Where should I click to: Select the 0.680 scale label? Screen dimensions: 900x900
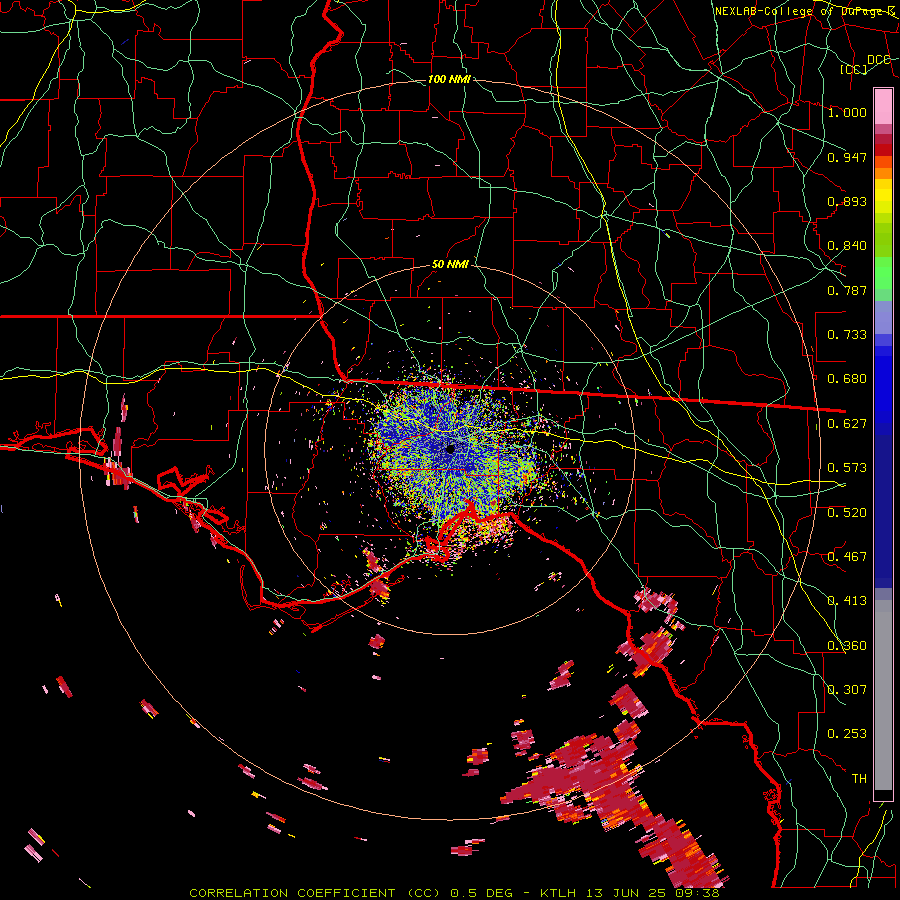(847, 379)
